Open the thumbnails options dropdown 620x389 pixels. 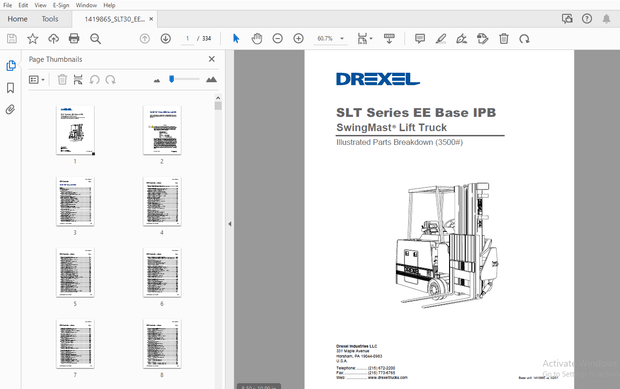(x=36, y=80)
